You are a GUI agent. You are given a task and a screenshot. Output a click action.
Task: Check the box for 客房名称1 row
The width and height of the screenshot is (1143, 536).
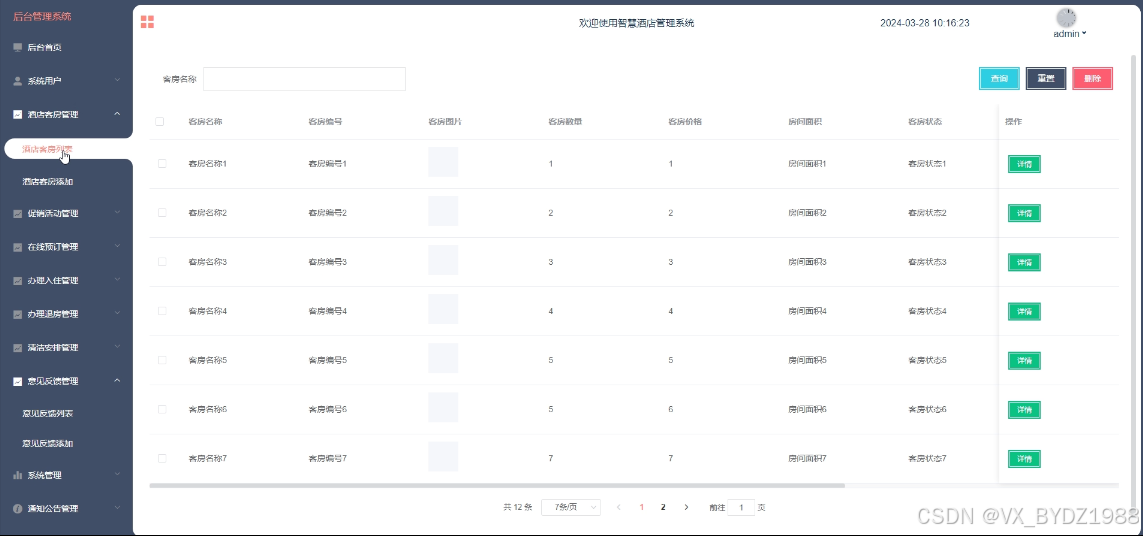(162, 163)
